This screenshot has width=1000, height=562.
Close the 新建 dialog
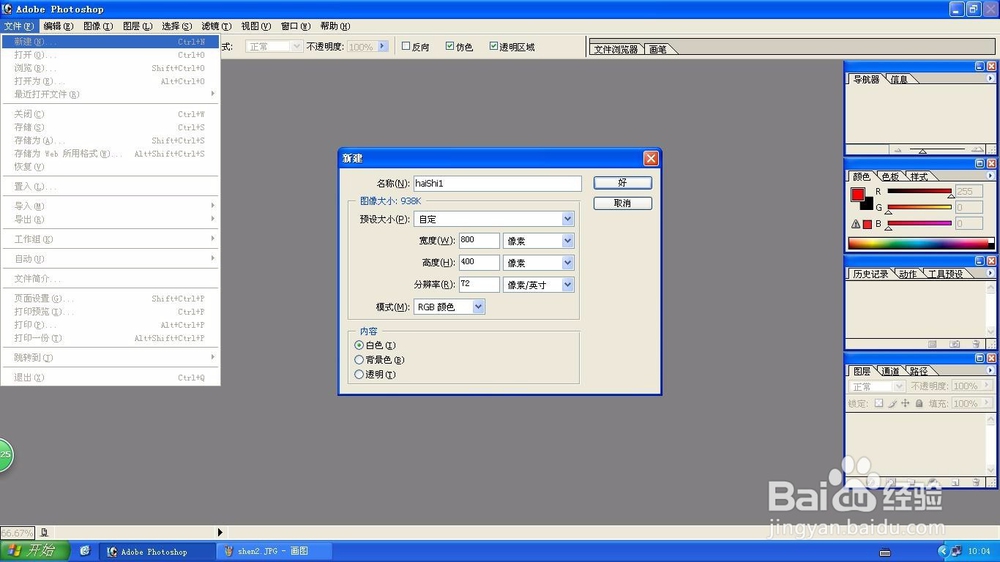coord(651,158)
